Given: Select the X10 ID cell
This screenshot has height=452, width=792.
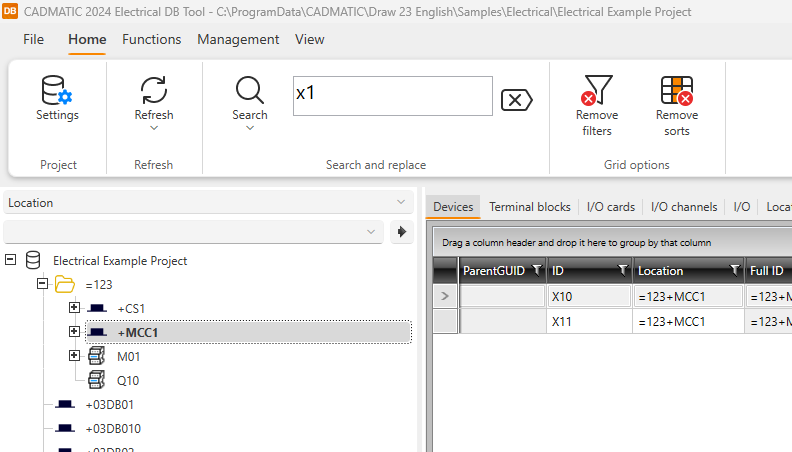Looking at the screenshot, I should pyautogui.click(x=589, y=296).
